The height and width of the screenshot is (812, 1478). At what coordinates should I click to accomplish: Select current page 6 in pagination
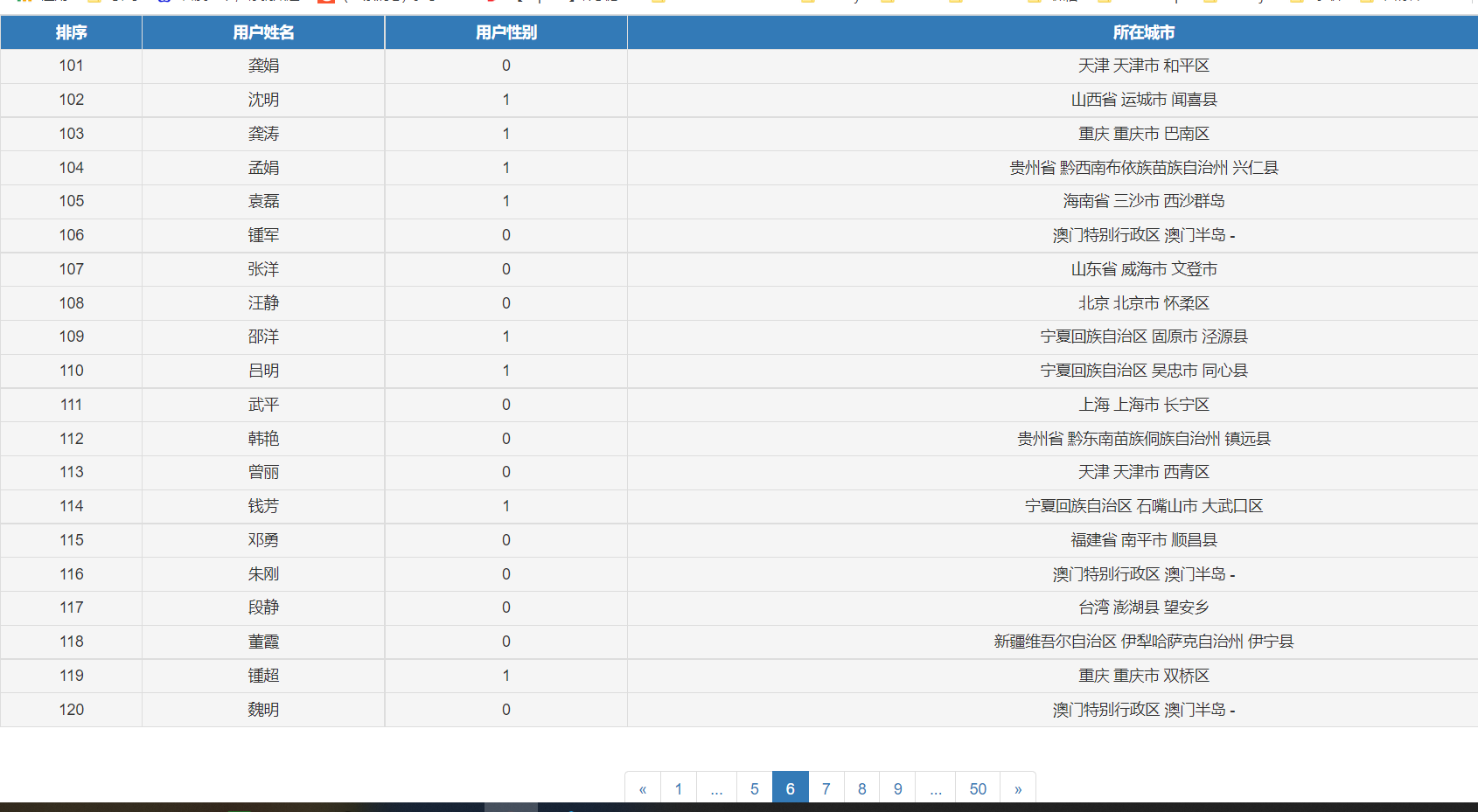(x=791, y=788)
